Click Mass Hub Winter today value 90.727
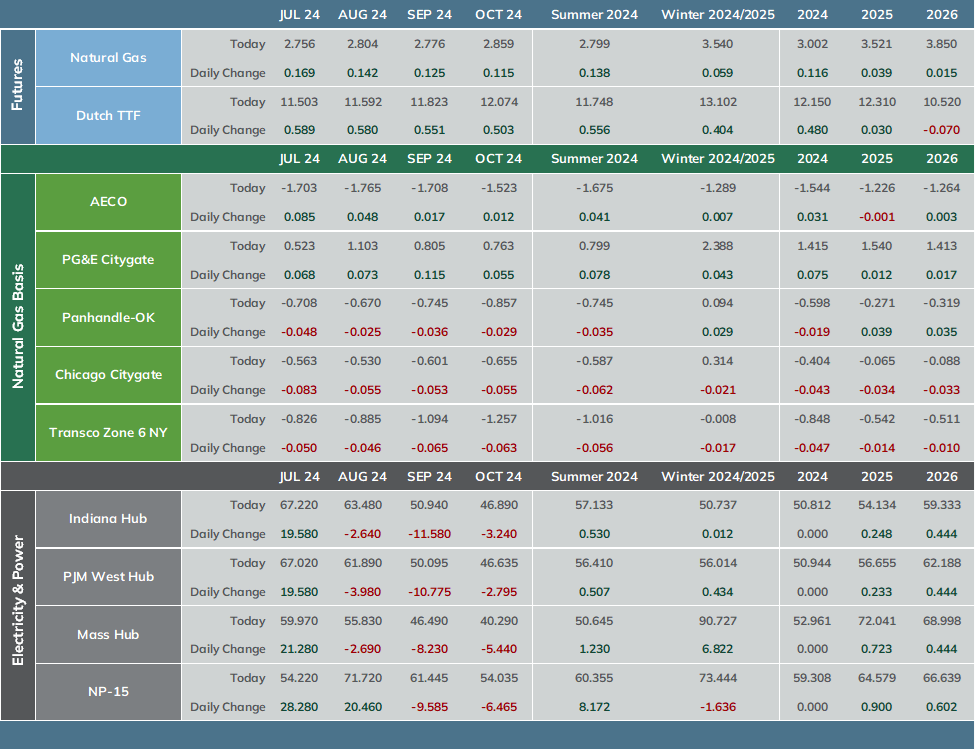Image resolution: width=975 pixels, height=751 pixels. pos(718,621)
